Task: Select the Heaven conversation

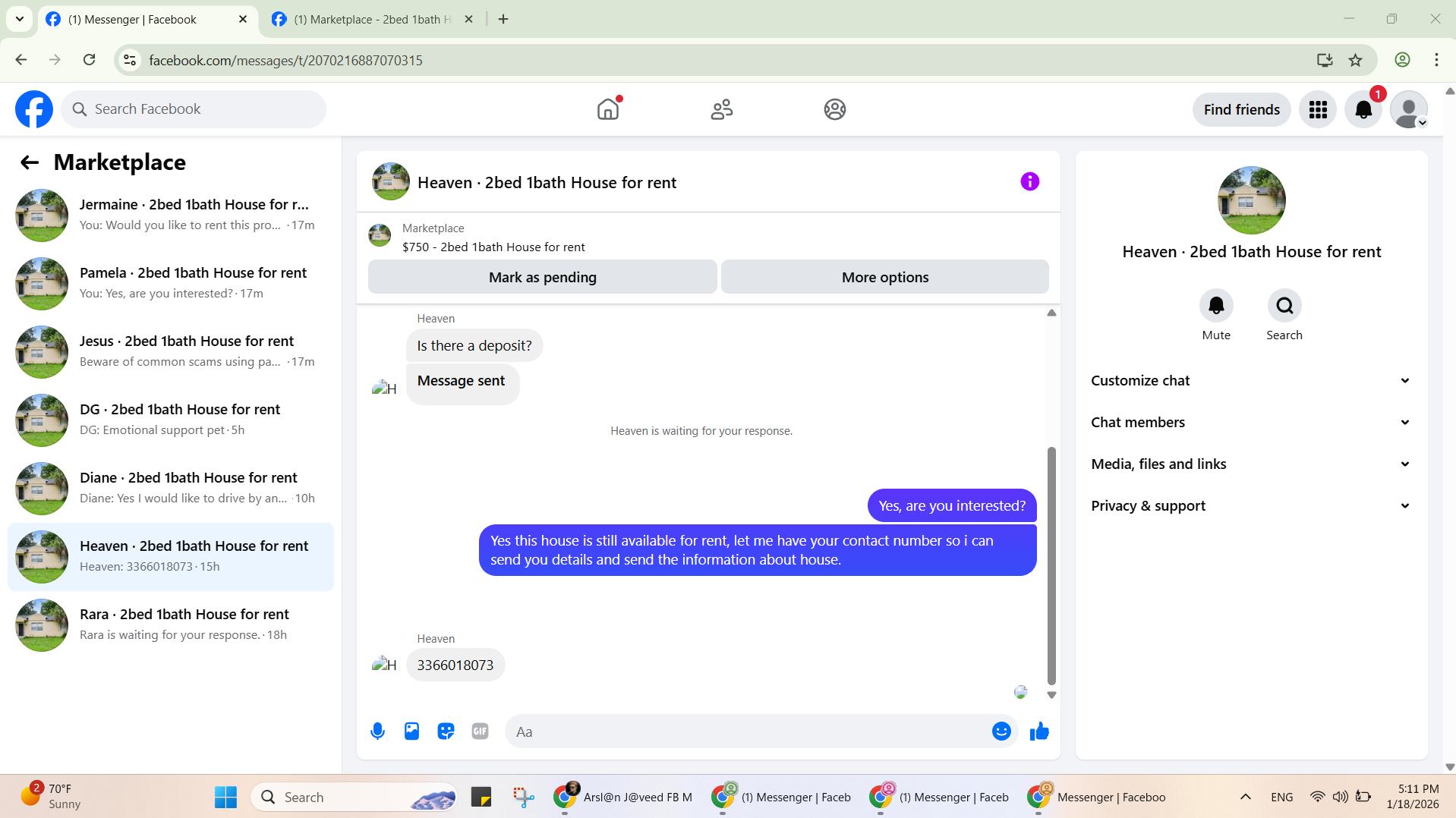Action: coord(171,557)
